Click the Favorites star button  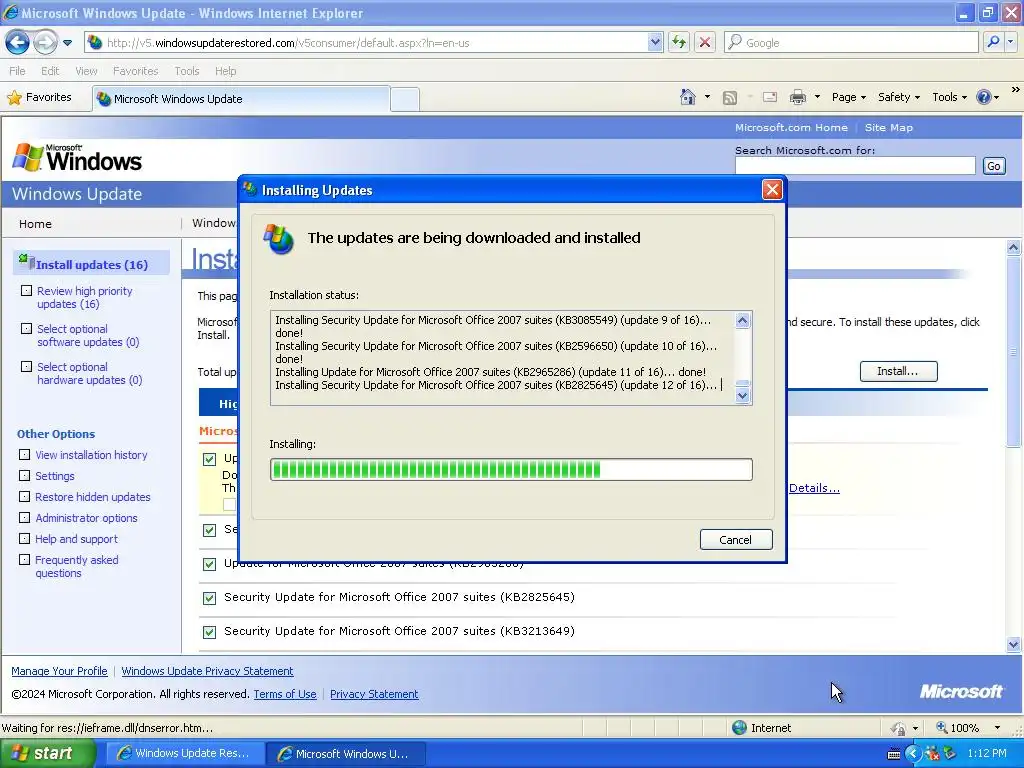pyautogui.click(x=39, y=97)
